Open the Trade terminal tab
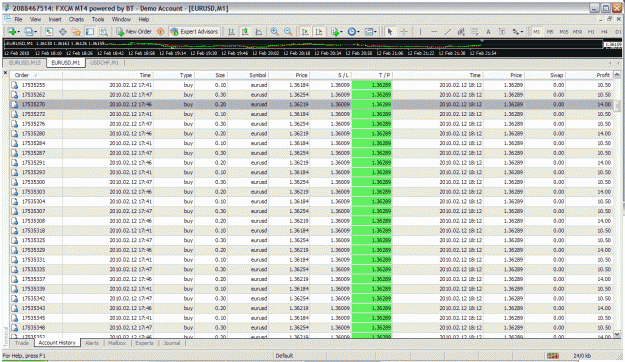Viewport: 625px width, 362px height. 22,343
